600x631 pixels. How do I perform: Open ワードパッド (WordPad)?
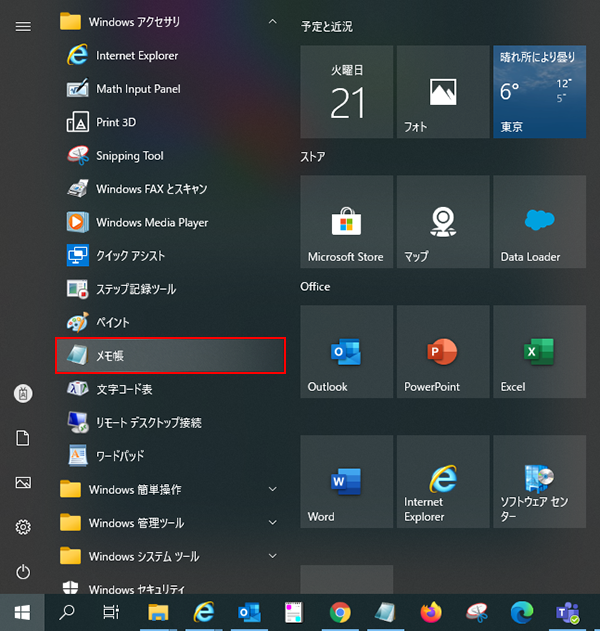coord(121,456)
